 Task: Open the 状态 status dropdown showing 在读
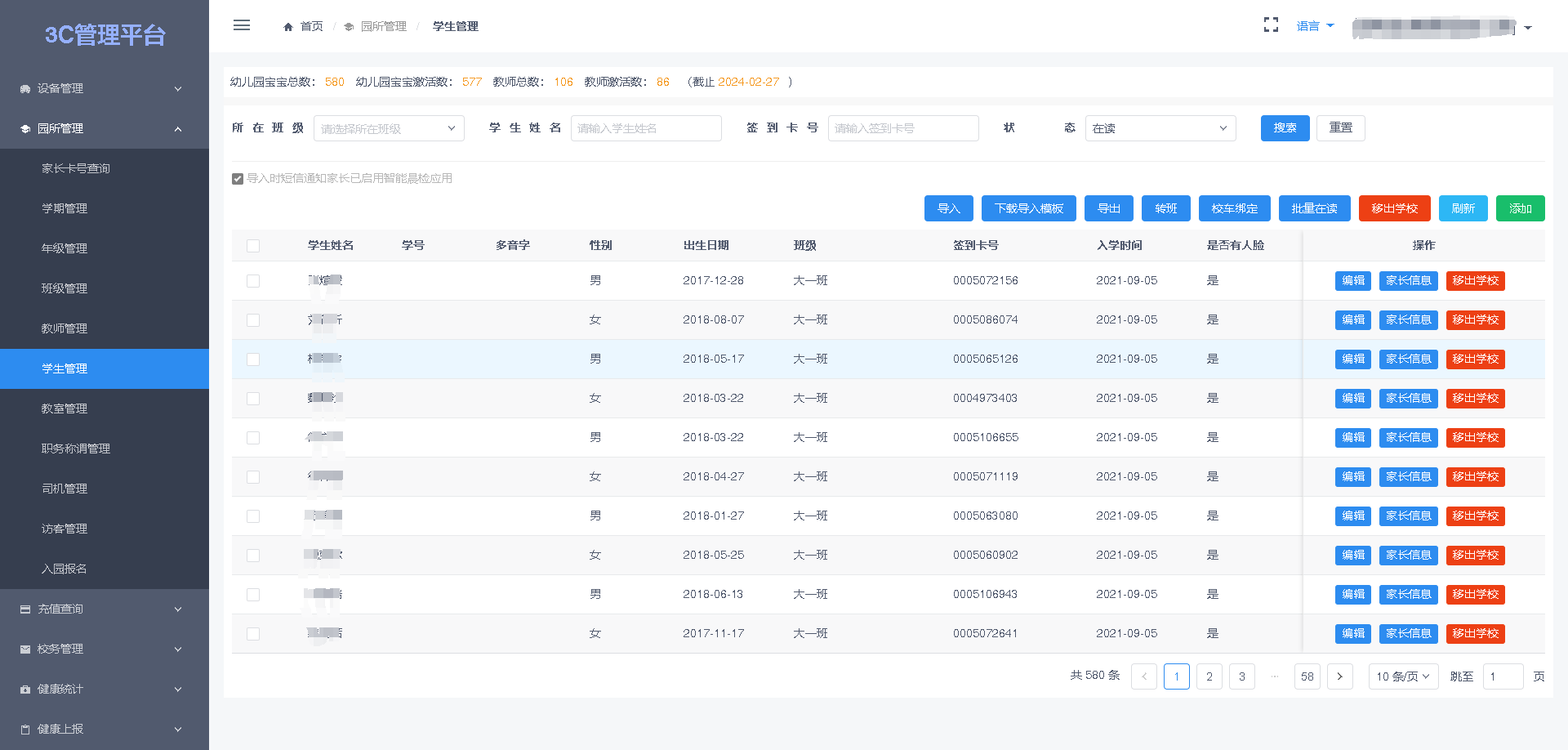1160,128
